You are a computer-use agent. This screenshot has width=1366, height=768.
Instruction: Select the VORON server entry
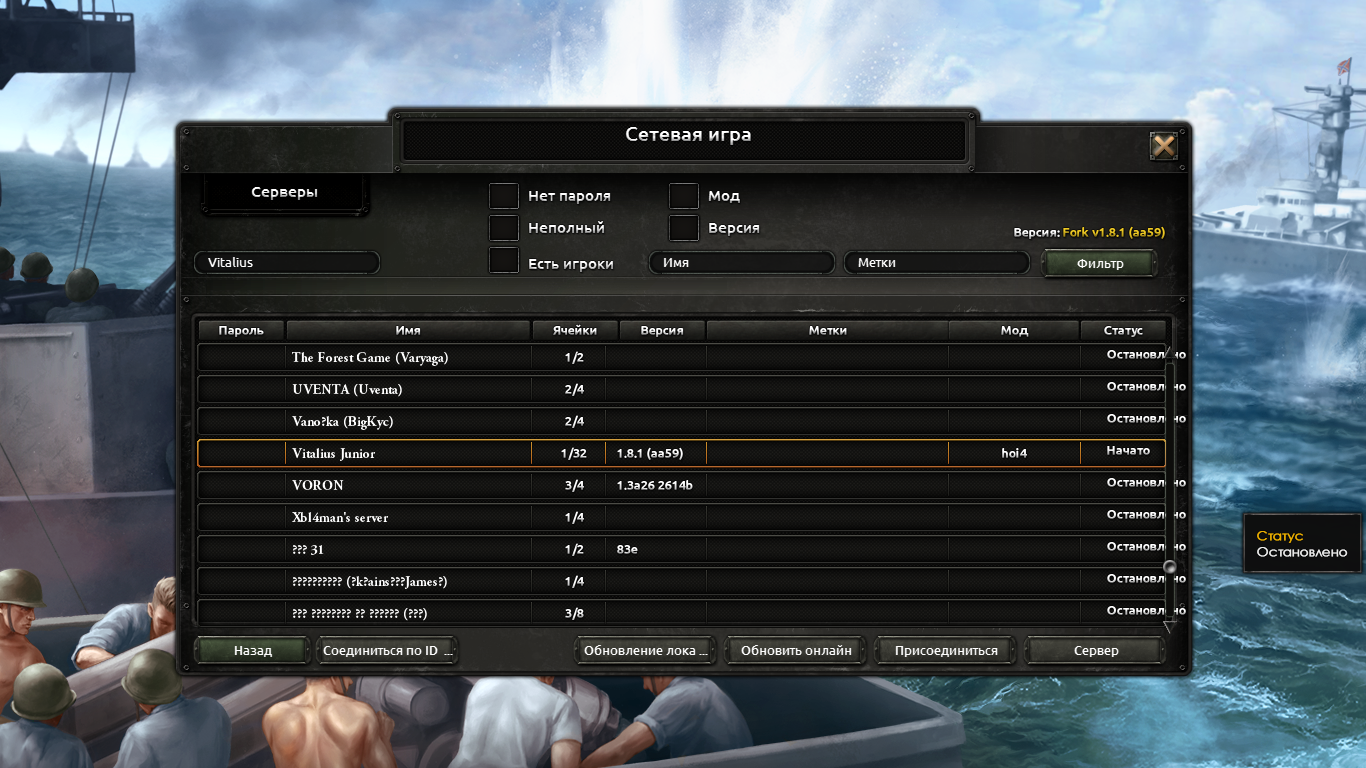[681, 485]
